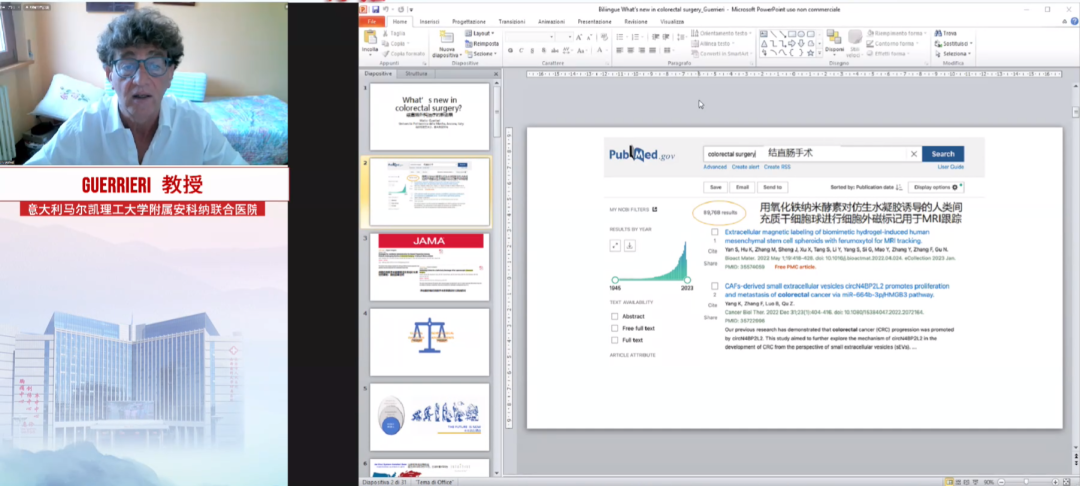Click zoom out minus button
Image resolution: width=1080 pixels, height=486 pixels.
pyautogui.click(x=1001, y=482)
